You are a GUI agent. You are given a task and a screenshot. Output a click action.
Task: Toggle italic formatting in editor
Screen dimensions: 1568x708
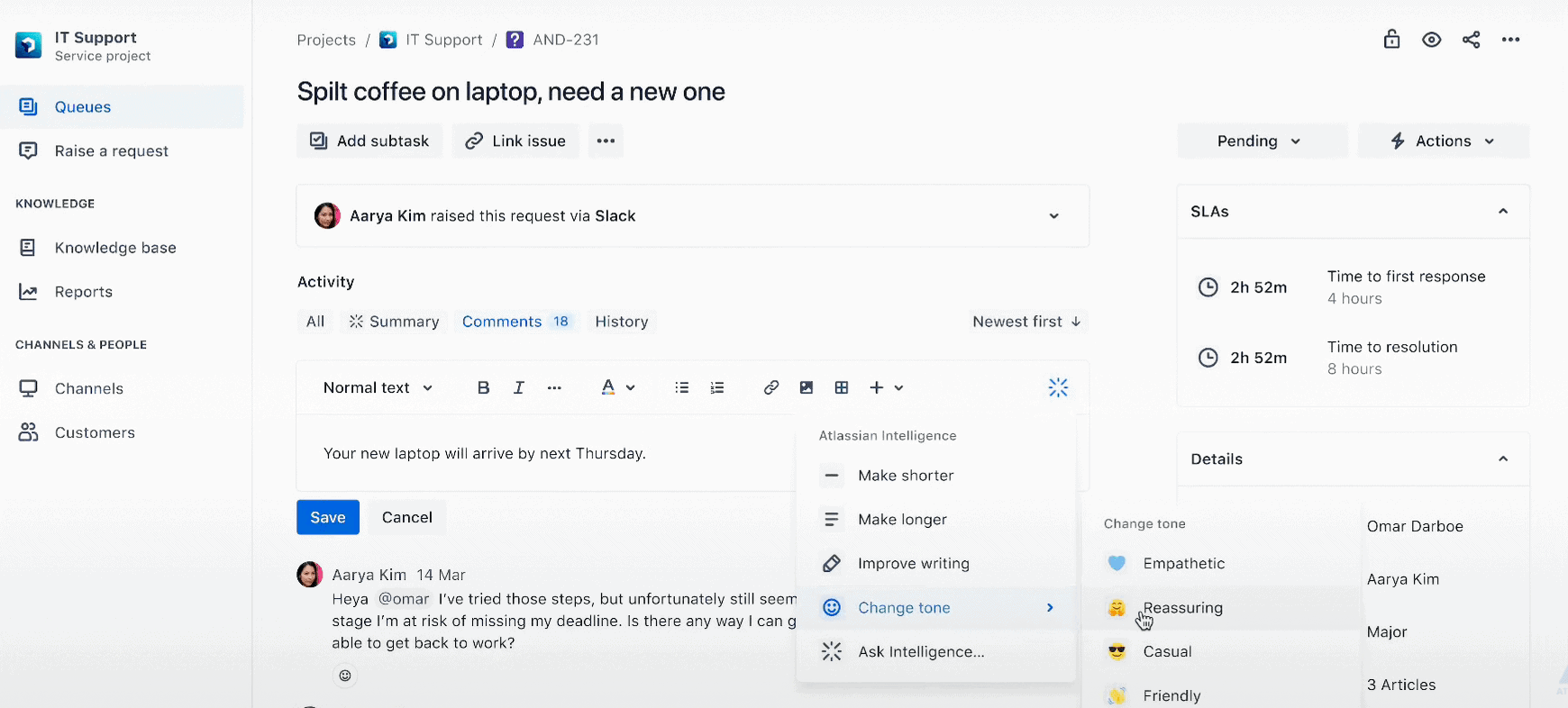click(519, 387)
